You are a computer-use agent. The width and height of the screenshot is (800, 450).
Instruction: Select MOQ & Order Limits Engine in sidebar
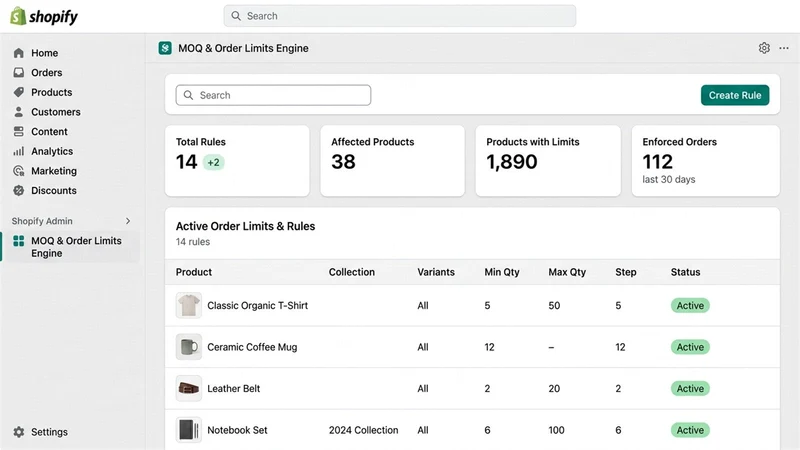point(70,247)
